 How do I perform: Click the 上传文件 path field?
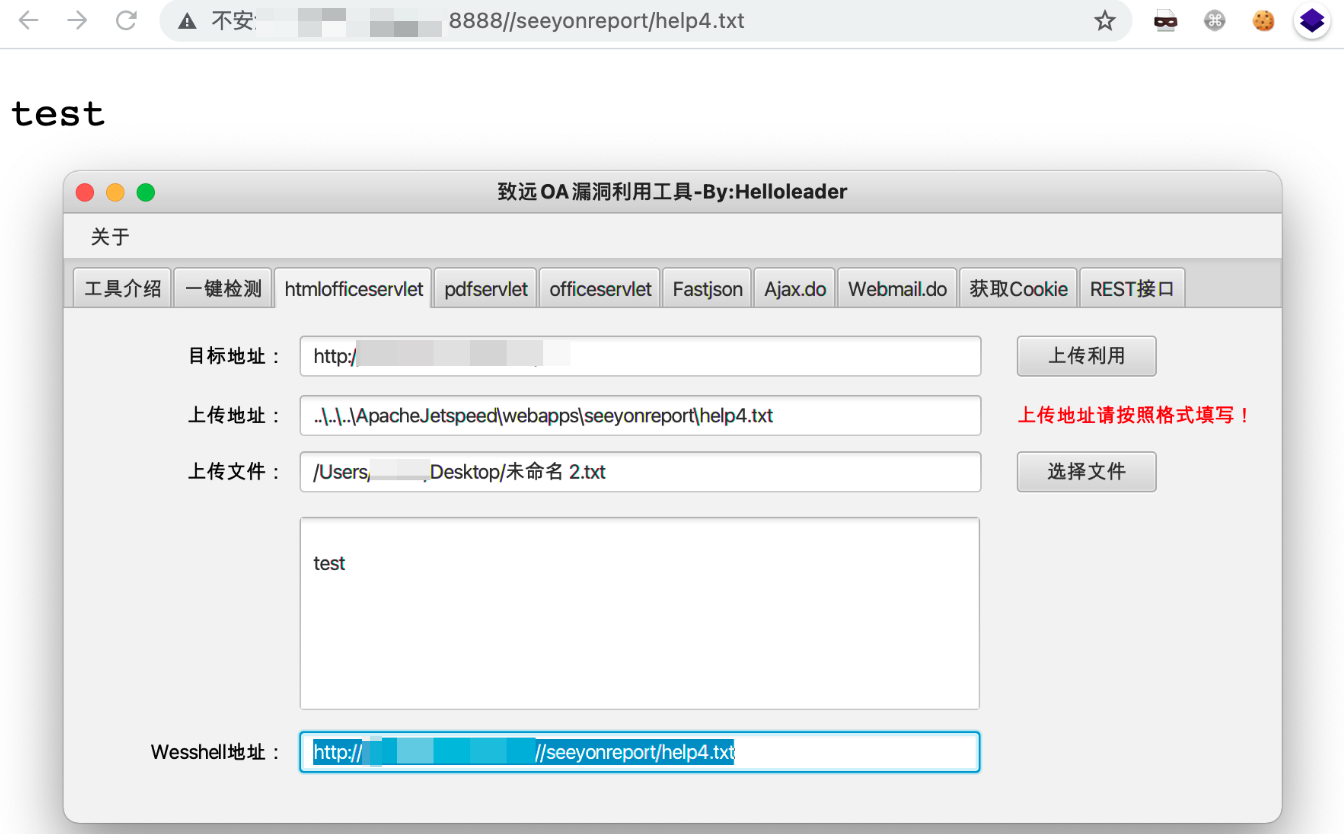(640, 472)
